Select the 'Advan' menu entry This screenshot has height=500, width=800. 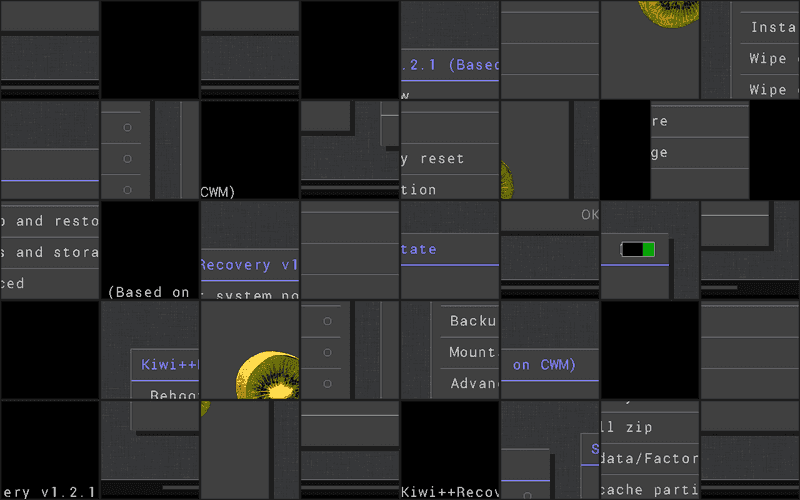point(473,383)
